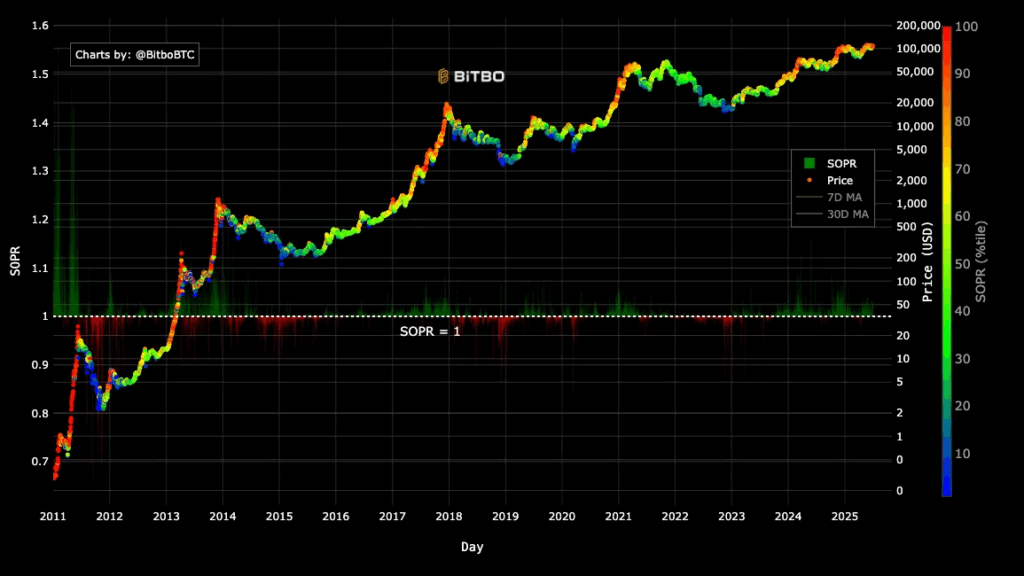1024x576 pixels.
Task: Click the 'Day' x-axis title
Action: point(473,547)
